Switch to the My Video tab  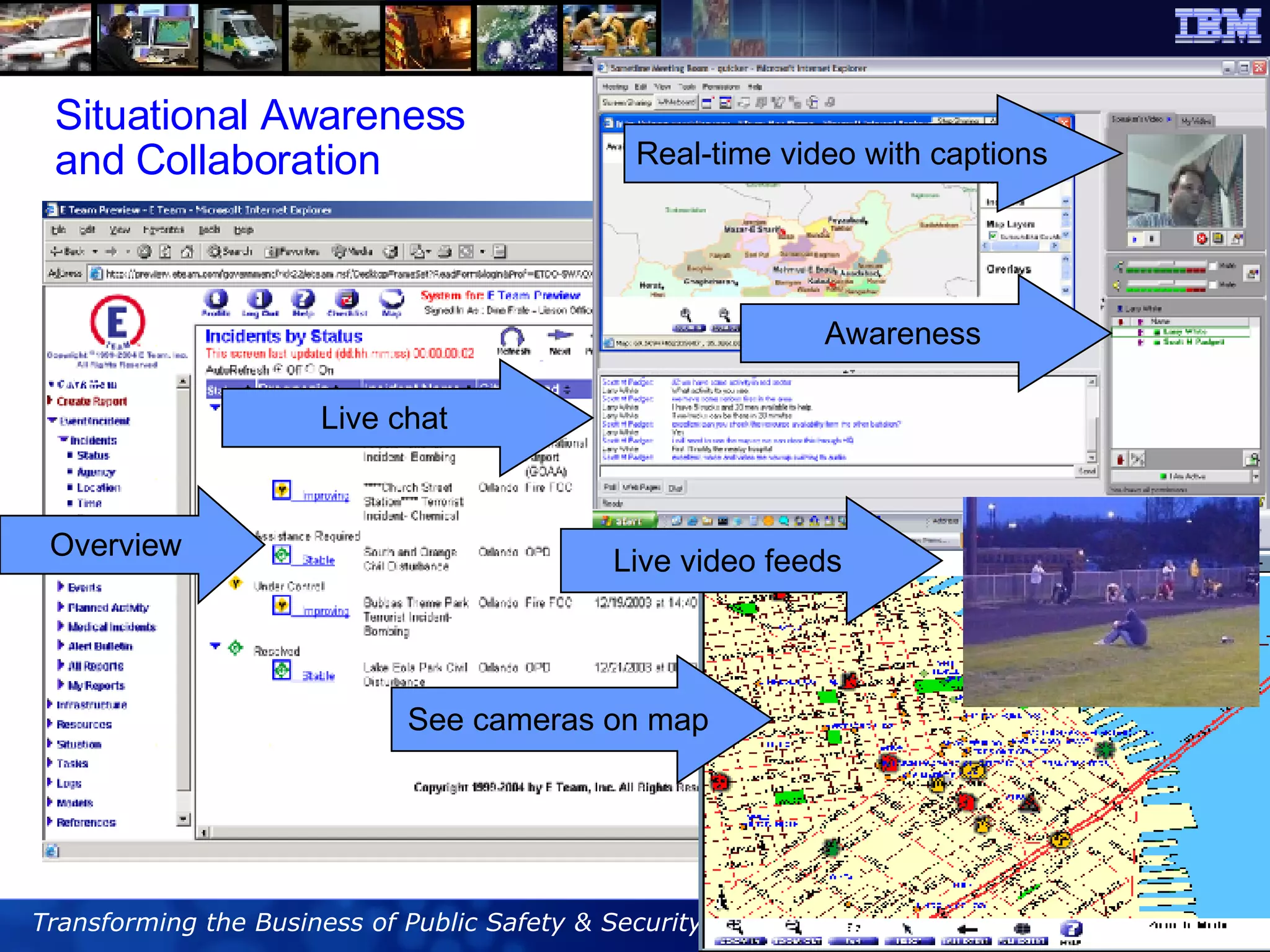click(1195, 121)
